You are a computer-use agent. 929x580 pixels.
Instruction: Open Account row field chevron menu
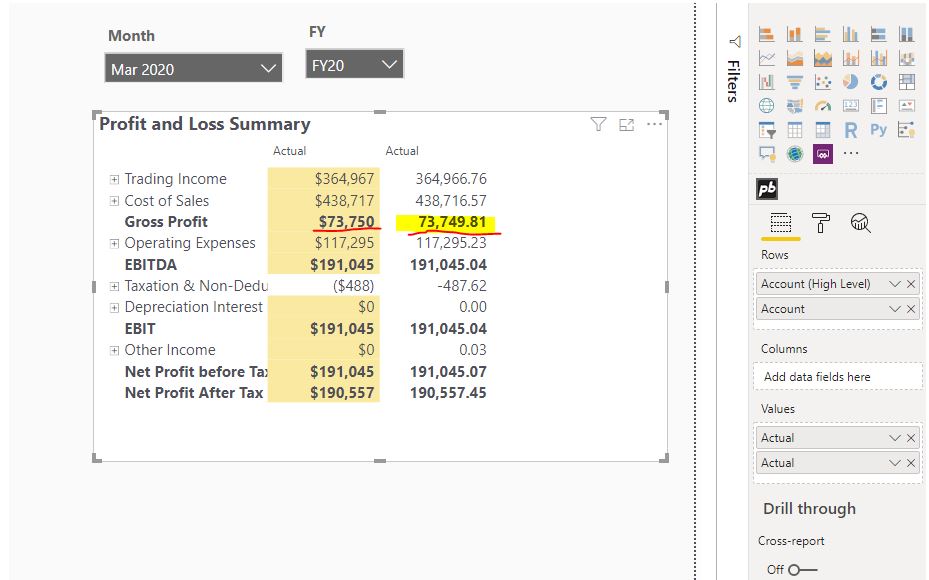click(895, 309)
